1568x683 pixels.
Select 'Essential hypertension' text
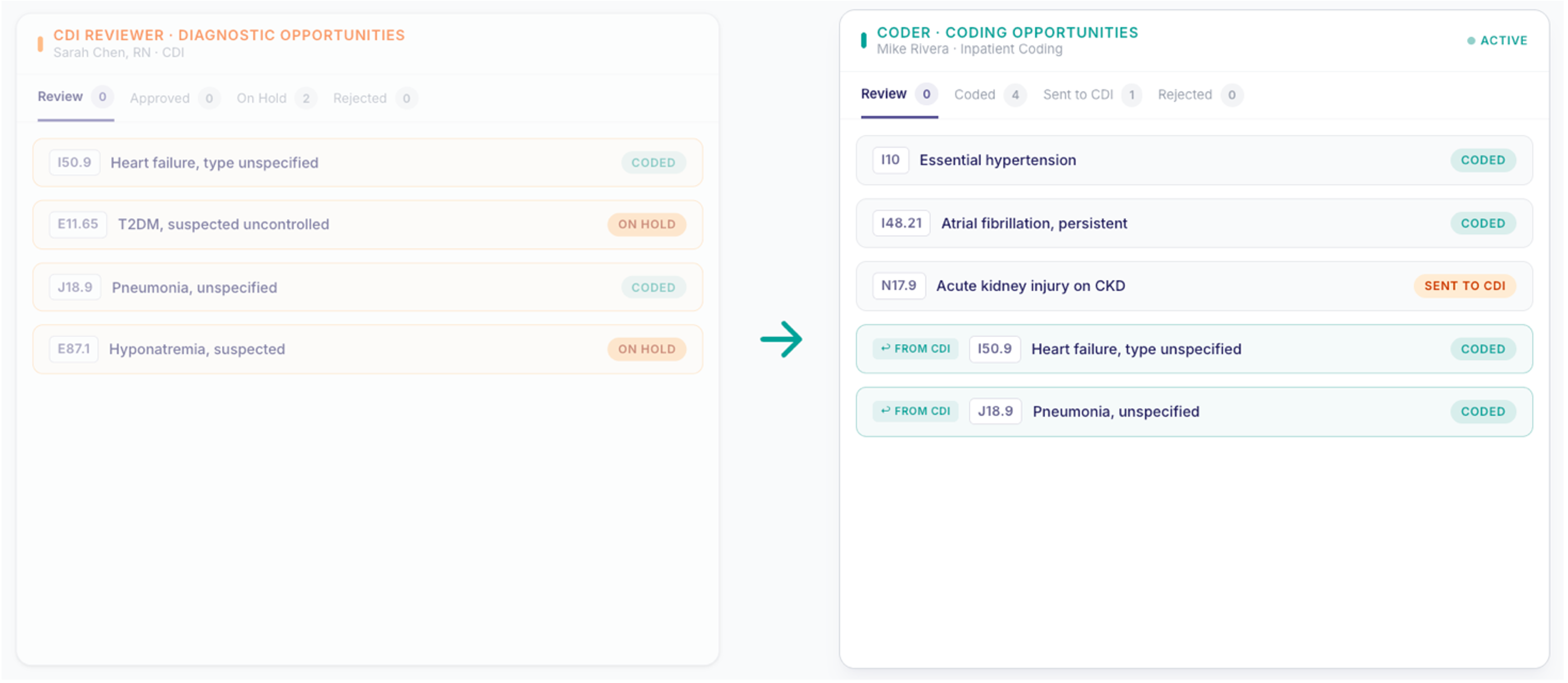997,161
